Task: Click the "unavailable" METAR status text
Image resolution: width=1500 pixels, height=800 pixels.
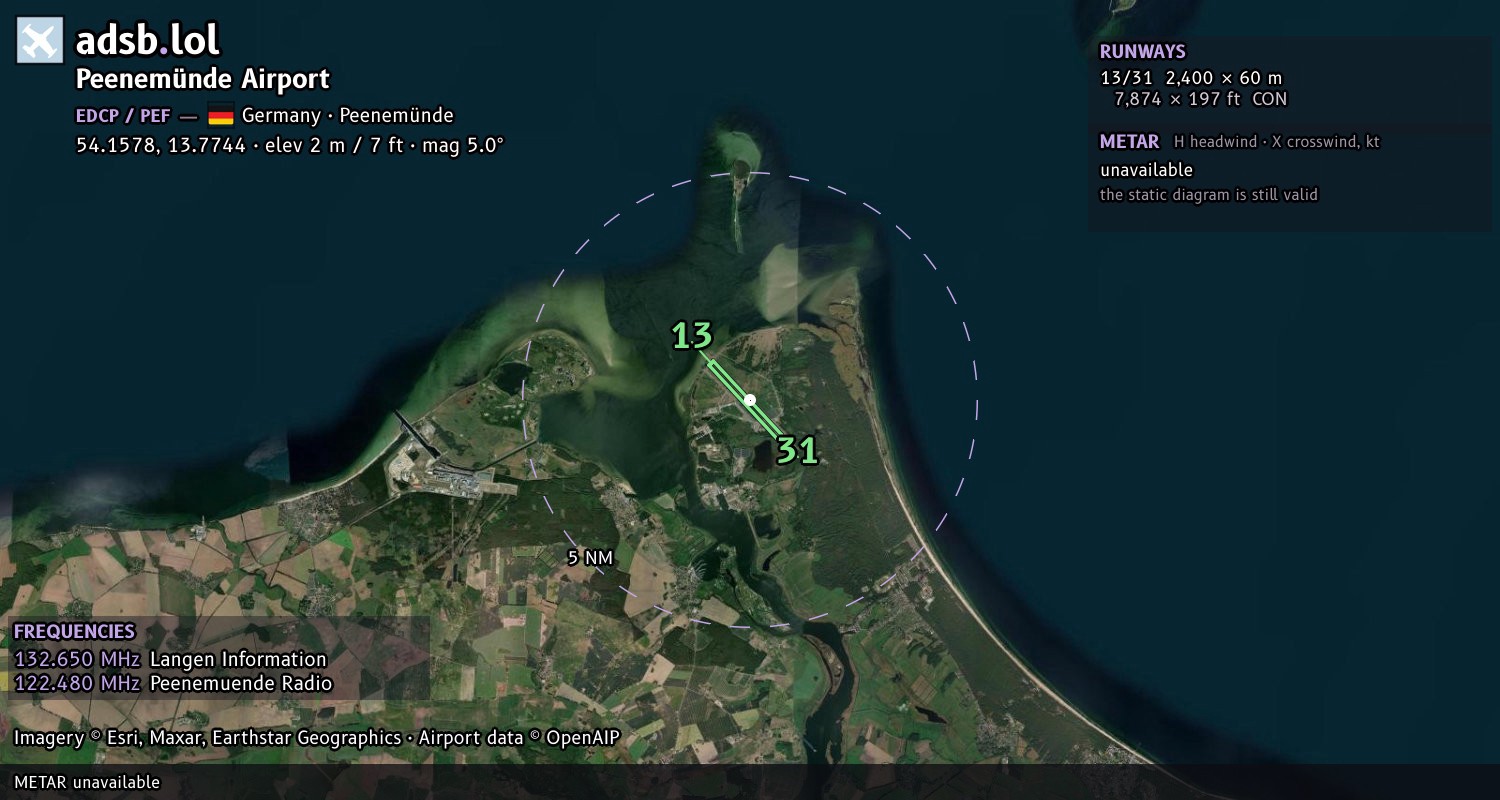Action: (1147, 170)
